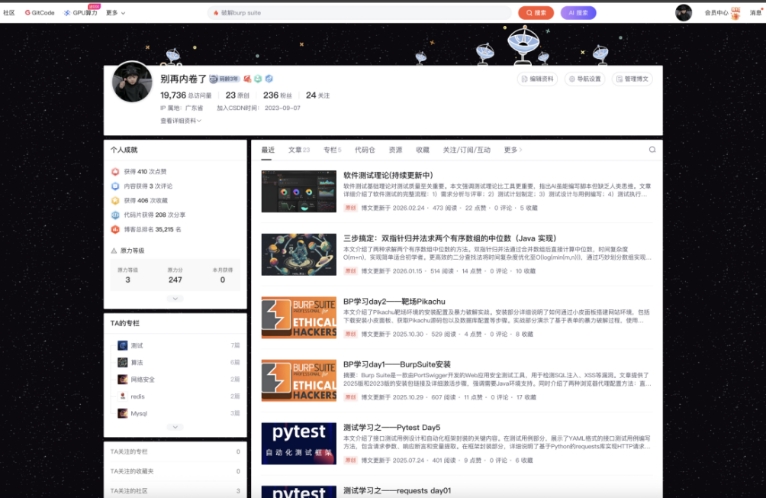Image resolution: width=767 pixels, height=498 pixels.
Task: Click the 管理博文 button
Action: click(632, 79)
